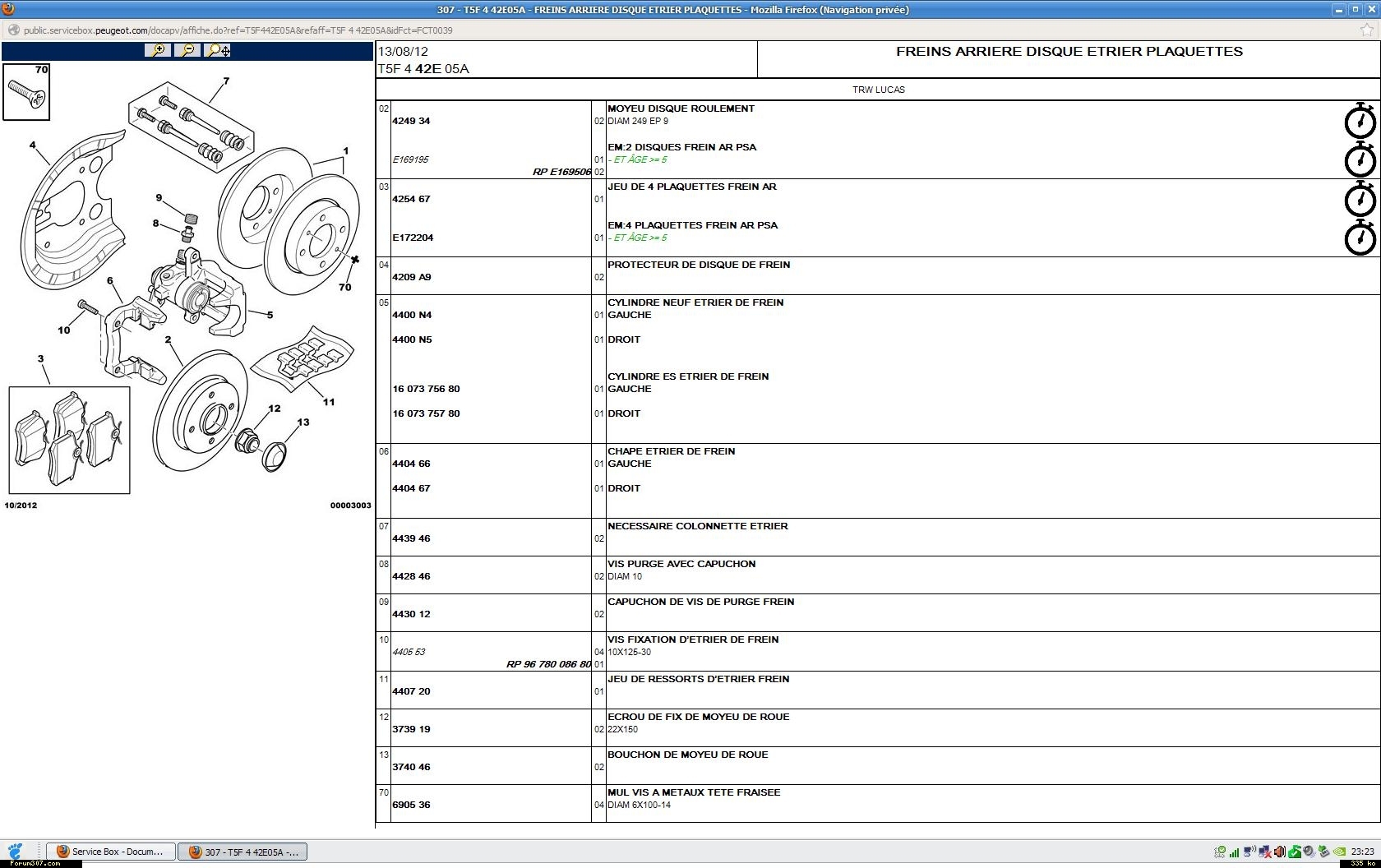Select right caliper cylinder 4400 N5

coord(412,339)
